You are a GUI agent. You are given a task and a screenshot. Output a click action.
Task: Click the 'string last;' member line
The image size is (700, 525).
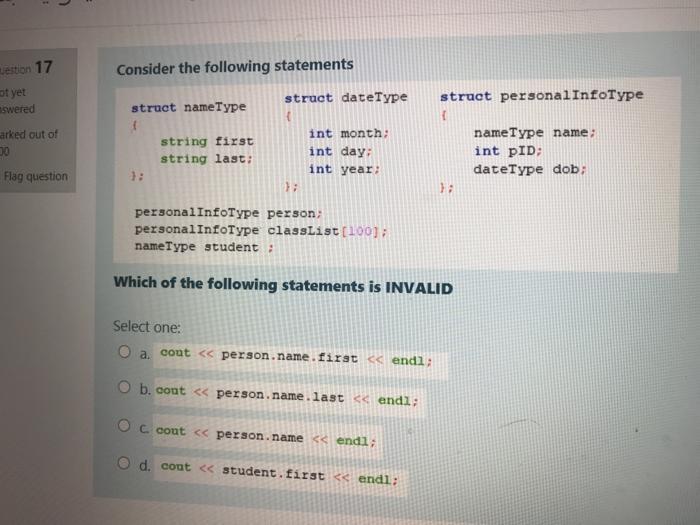pyautogui.click(x=207, y=159)
